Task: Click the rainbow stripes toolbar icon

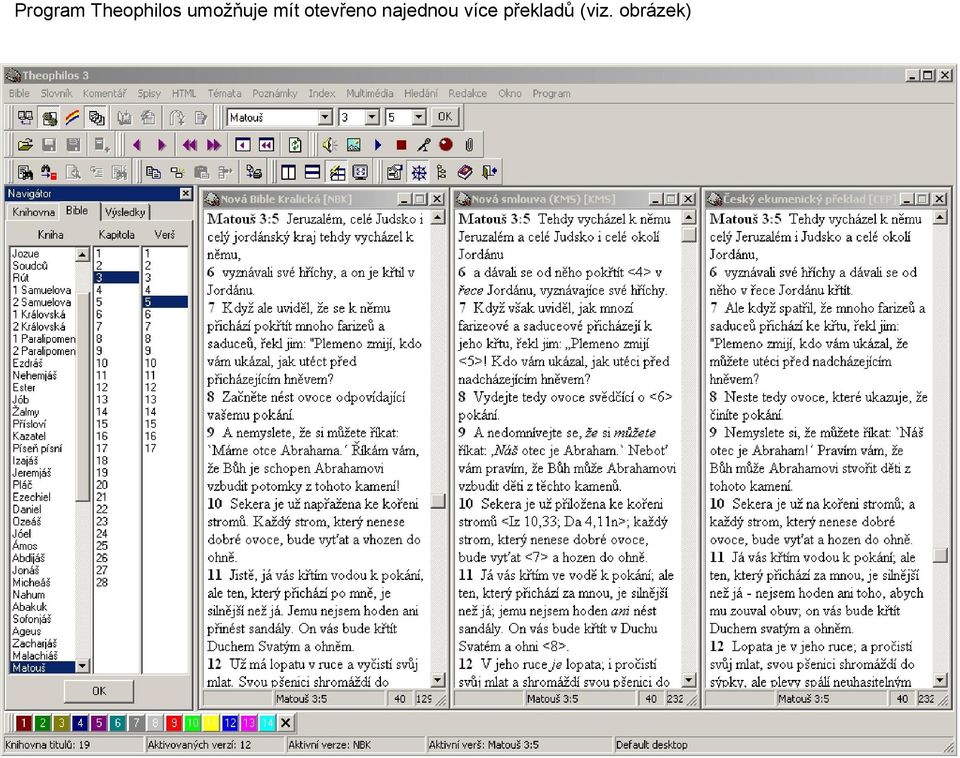Action: (x=72, y=117)
